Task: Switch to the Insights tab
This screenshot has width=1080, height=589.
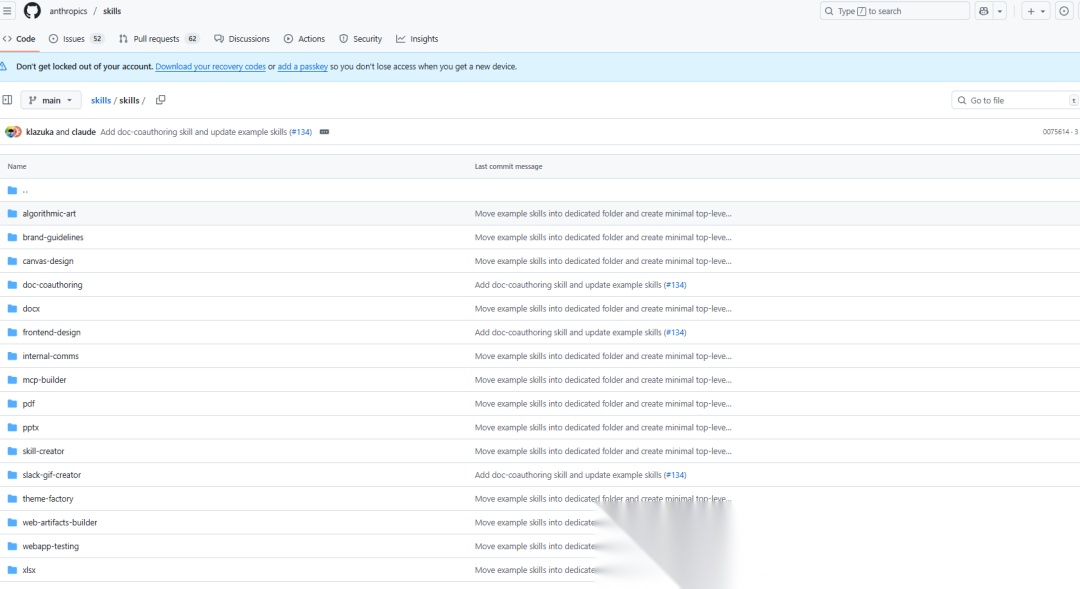Action: point(417,39)
